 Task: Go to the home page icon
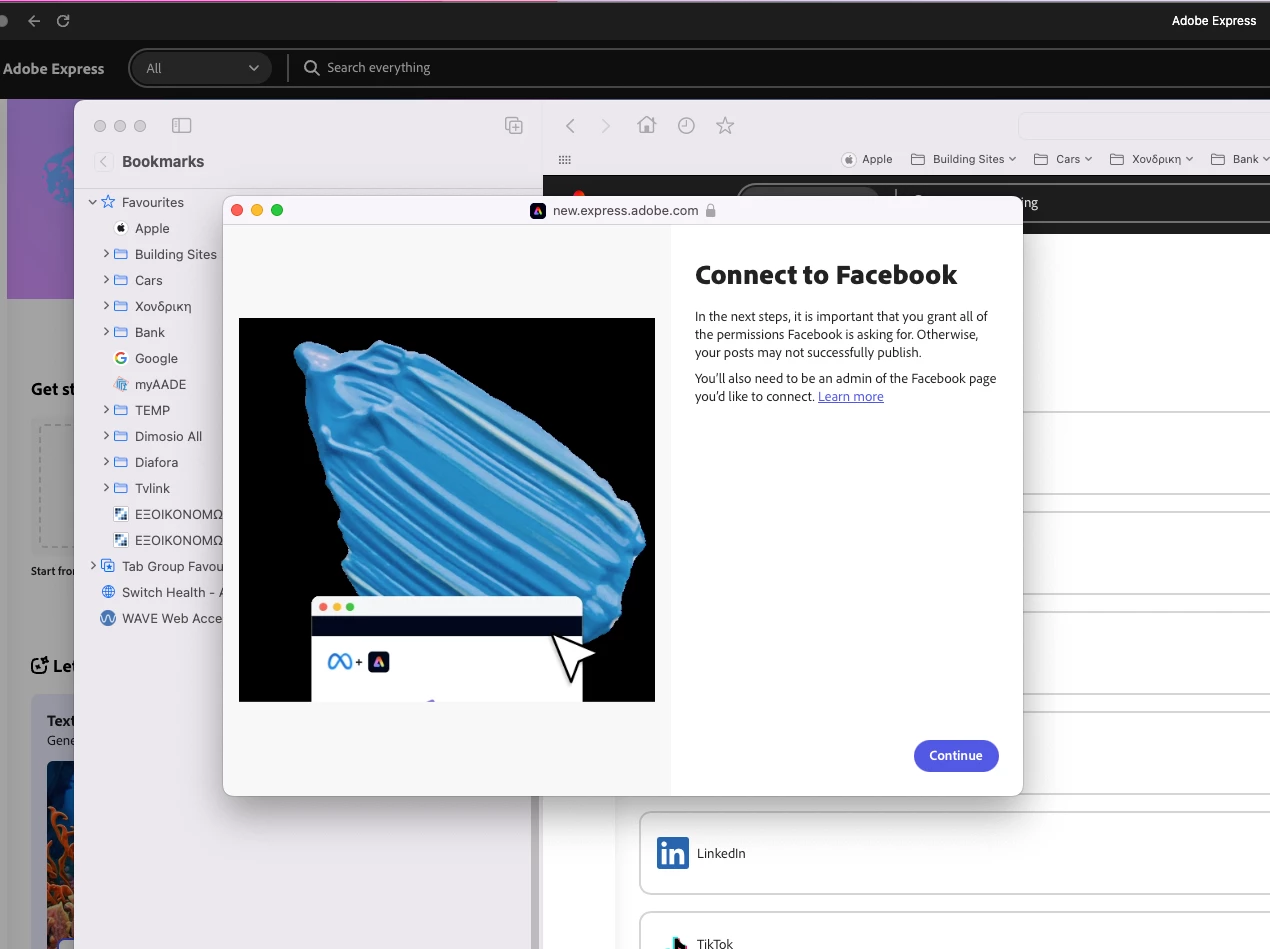pyautogui.click(x=647, y=125)
